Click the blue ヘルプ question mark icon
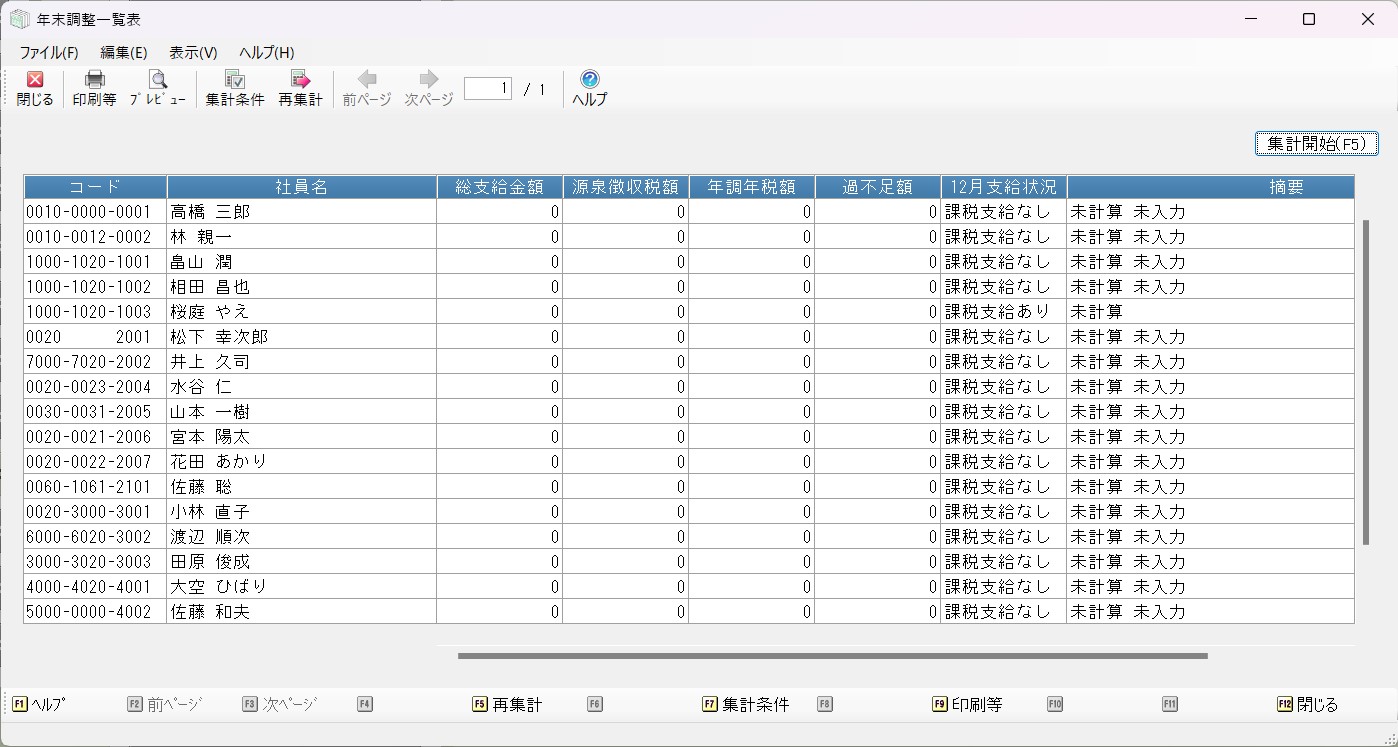Viewport: 1398px width, 747px height. 590,80
